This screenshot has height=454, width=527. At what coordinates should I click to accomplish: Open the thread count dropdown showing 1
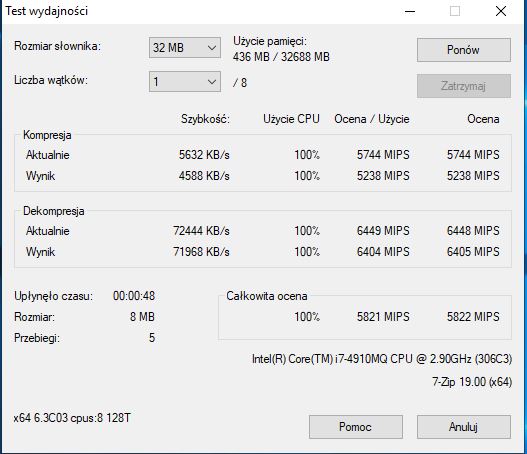(x=185, y=82)
